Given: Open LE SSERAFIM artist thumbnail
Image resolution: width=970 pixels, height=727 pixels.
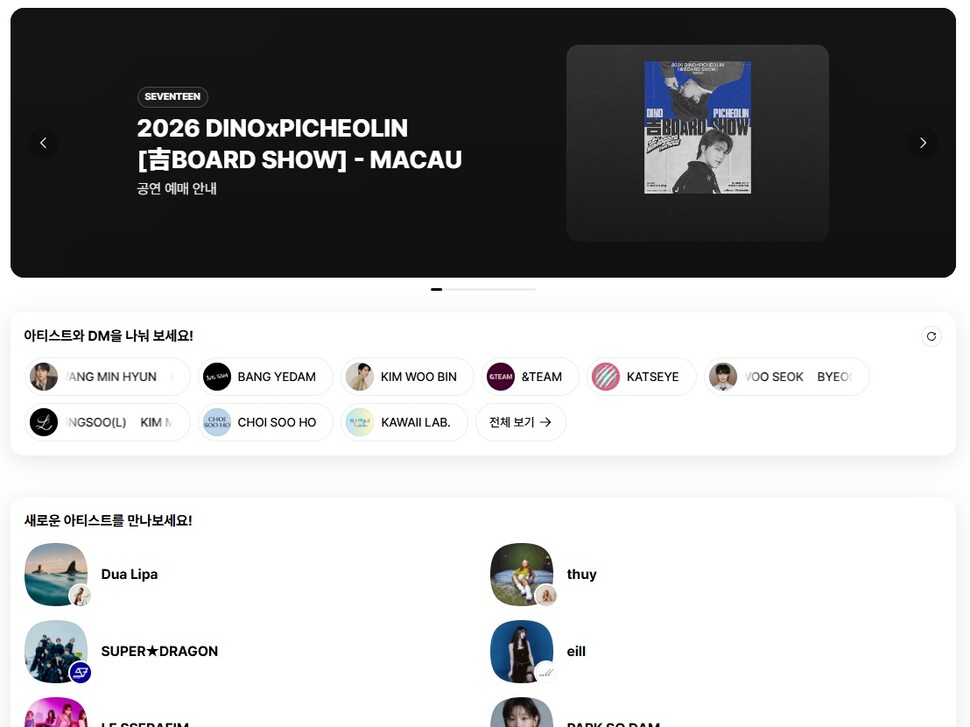Looking at the screenshot, I should (x=56, y=712).
